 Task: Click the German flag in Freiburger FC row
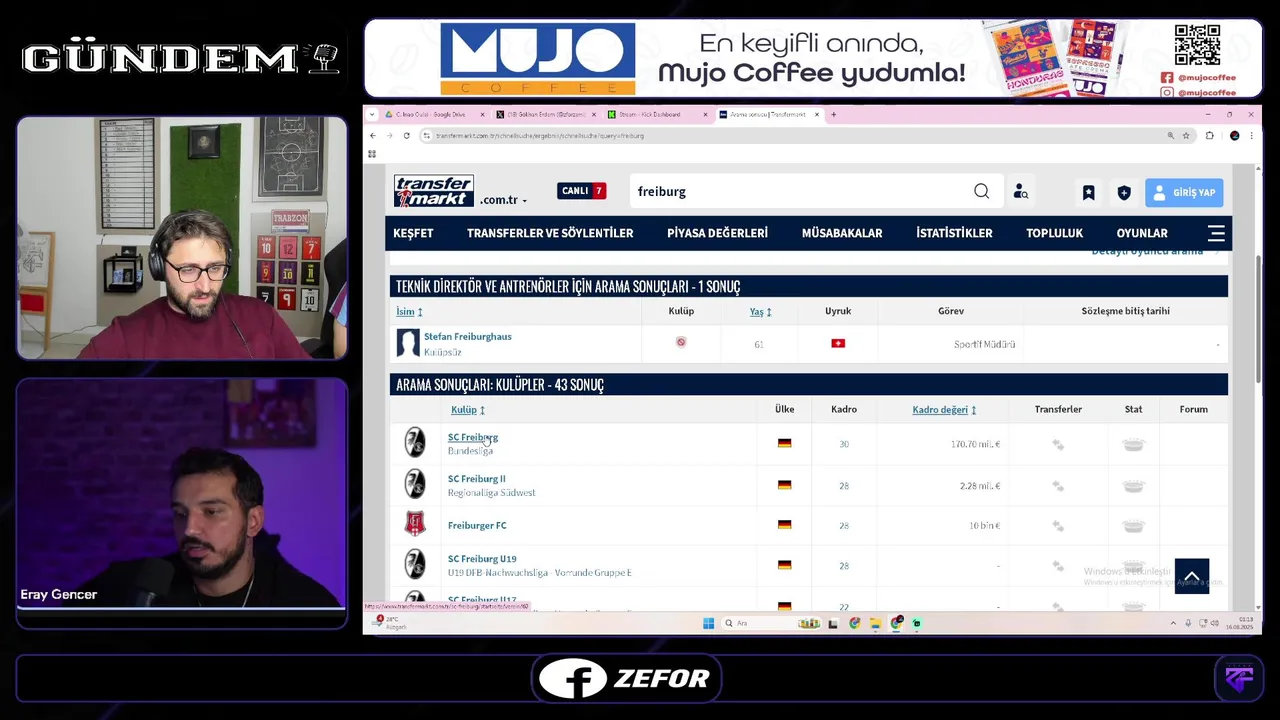pos(784,524)
